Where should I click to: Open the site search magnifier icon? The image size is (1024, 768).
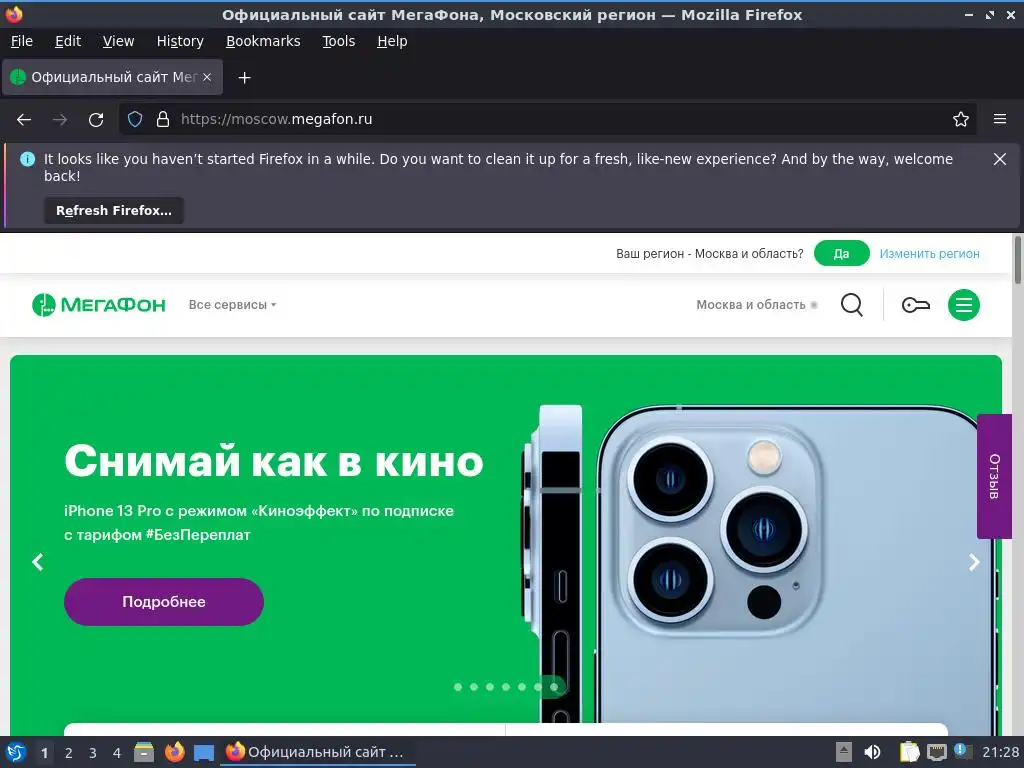pyautogui.click(x=852, y=305)
